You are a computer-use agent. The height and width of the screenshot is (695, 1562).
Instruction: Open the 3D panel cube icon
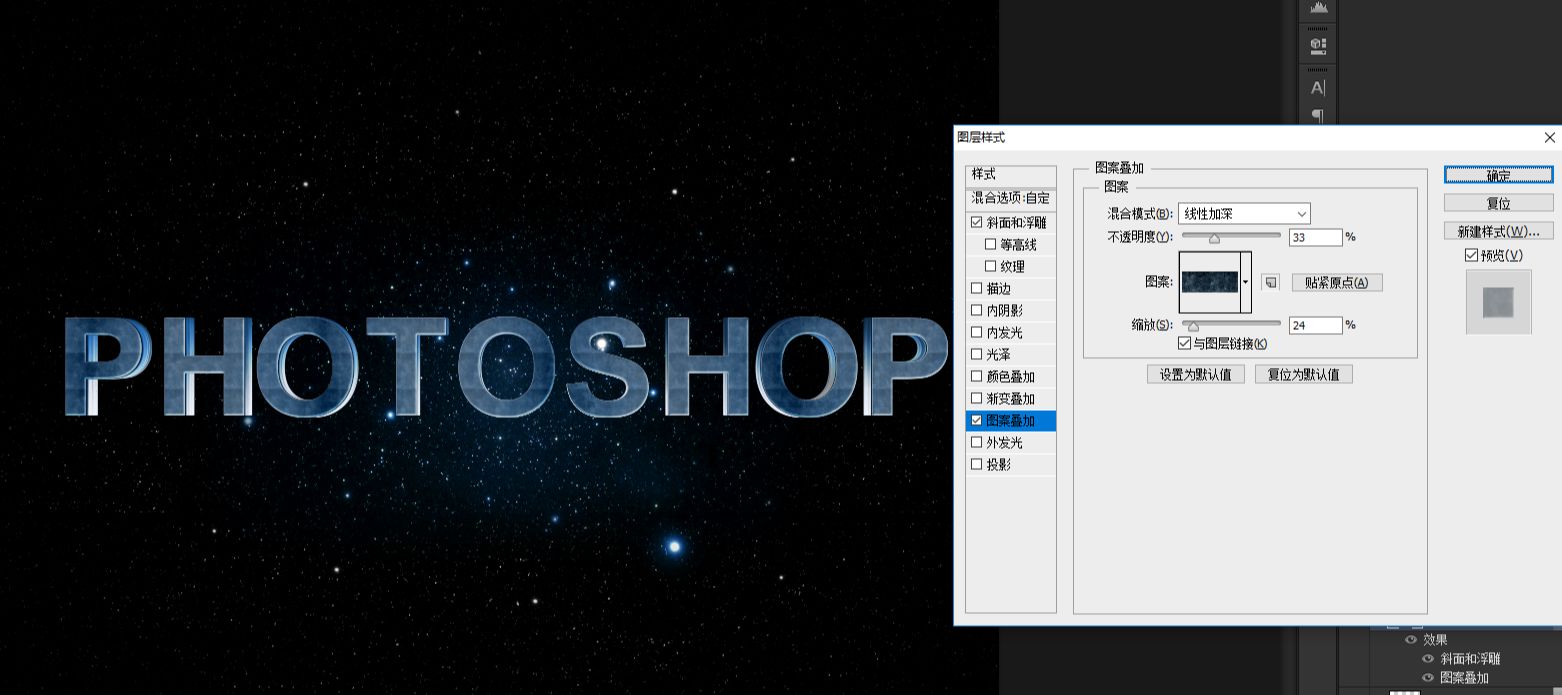tap(1318, 45)
